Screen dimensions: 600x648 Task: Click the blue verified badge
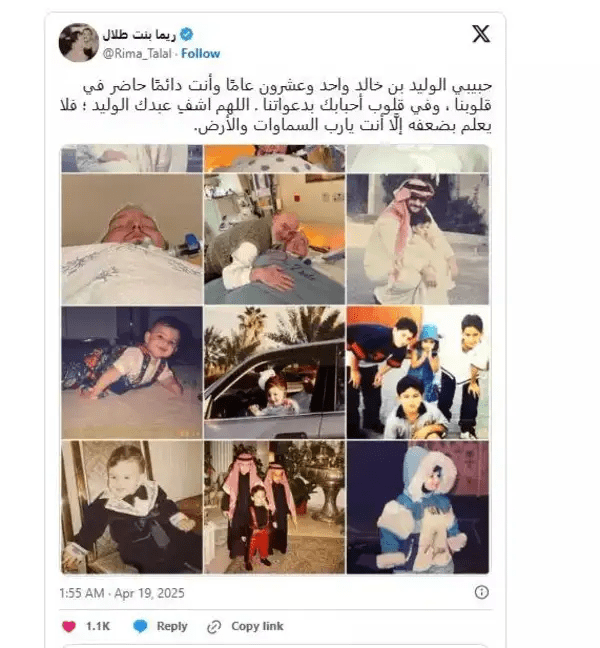(x=187, y=34)
